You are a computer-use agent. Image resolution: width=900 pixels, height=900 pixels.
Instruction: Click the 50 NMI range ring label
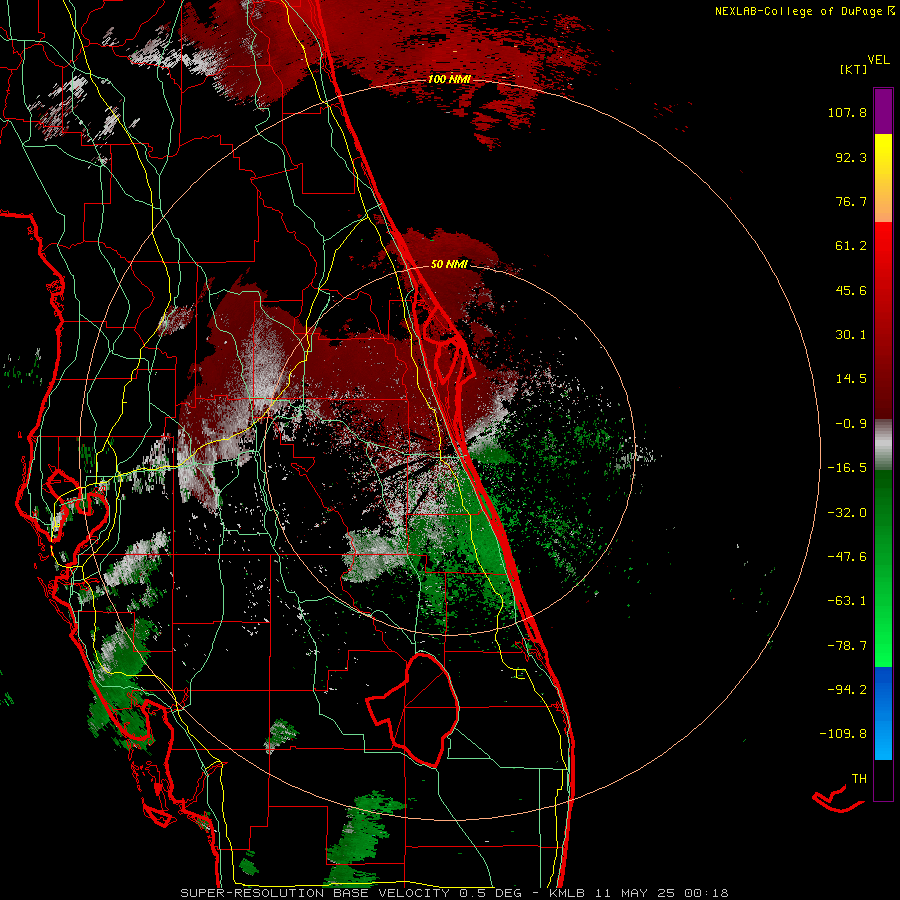(x=449, y=264)
